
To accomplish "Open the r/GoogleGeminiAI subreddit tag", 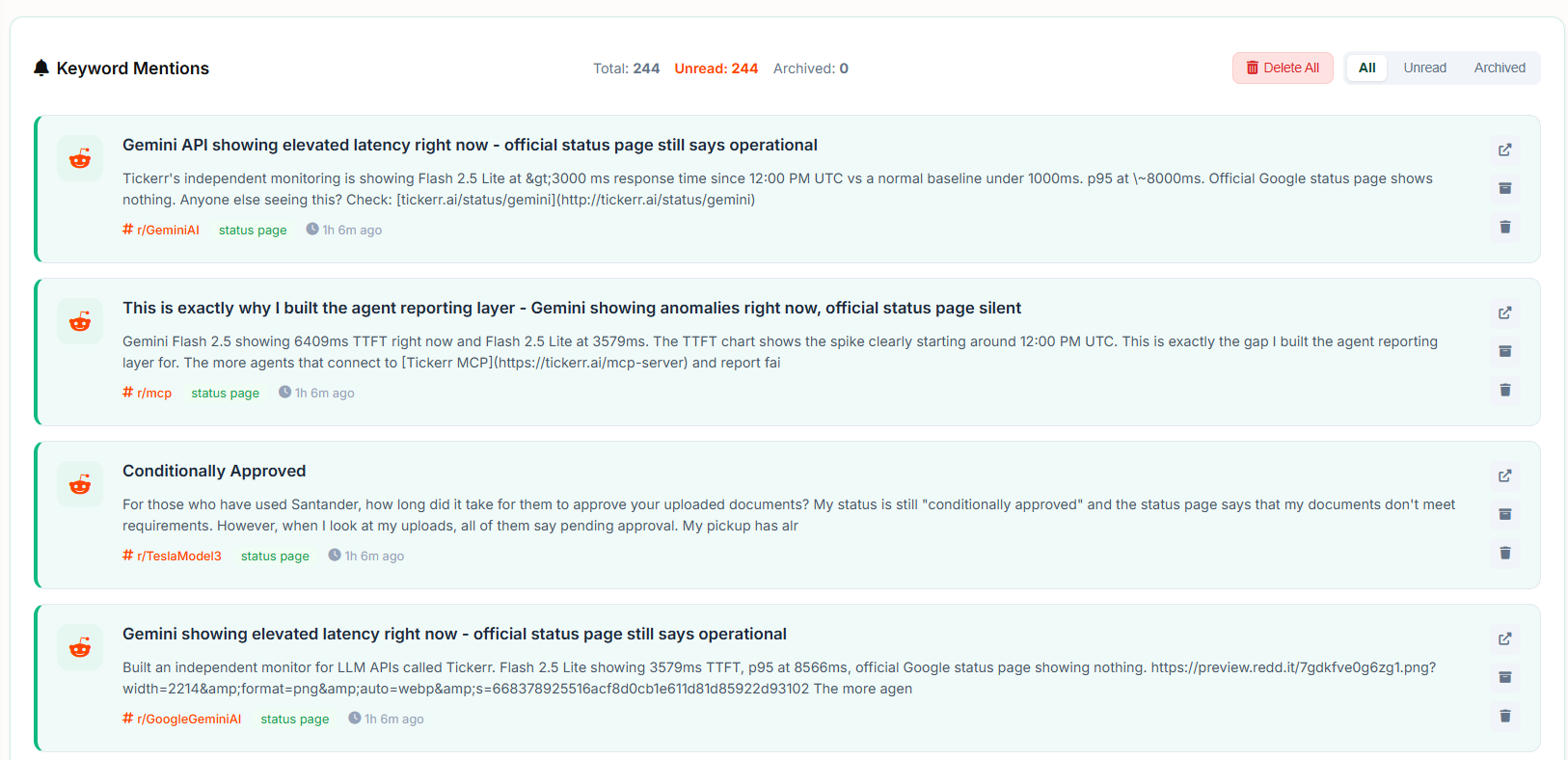I will 182,719.
